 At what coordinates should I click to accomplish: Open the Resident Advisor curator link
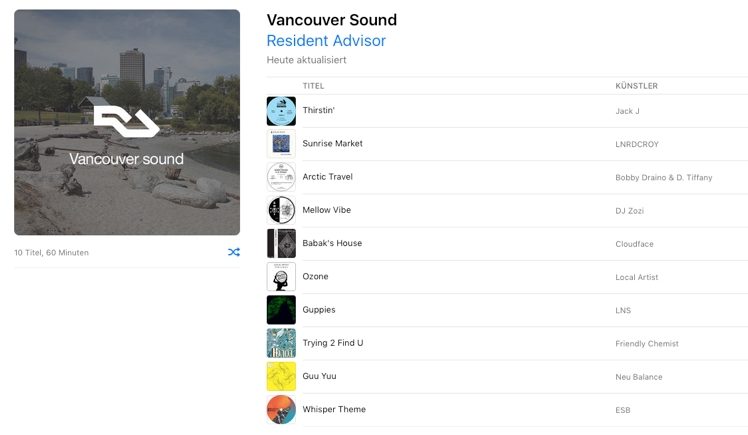[326, 41]
